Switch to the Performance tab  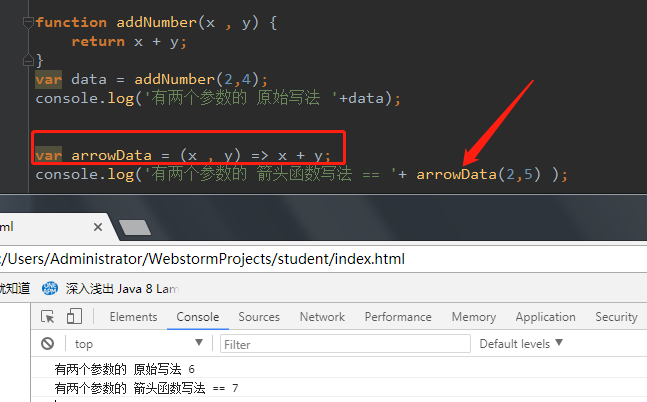398,317
